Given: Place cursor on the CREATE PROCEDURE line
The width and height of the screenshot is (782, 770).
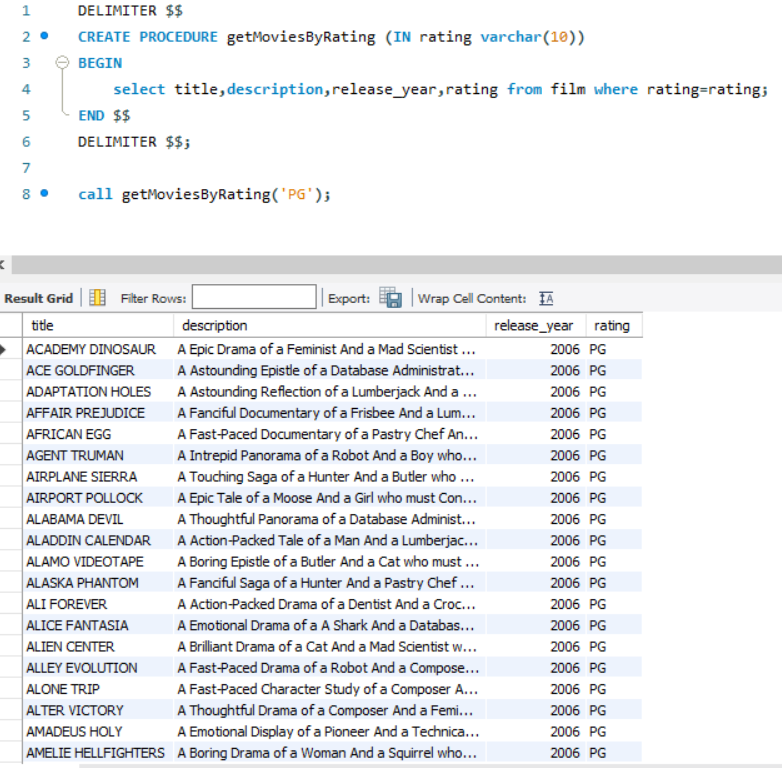Looking at the screenshot, I should point(331,37).
